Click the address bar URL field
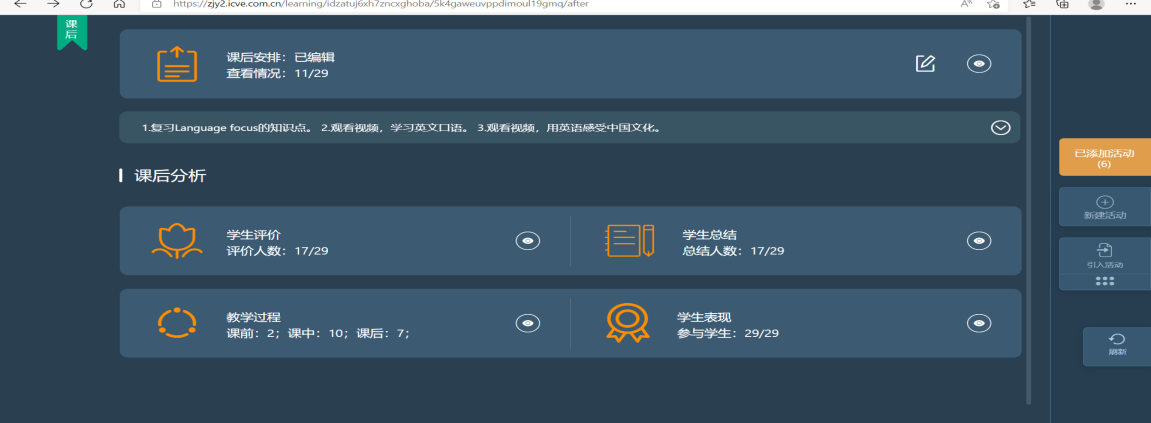The height and width of the screenshot is (423, 1151). tap(573, 4)
